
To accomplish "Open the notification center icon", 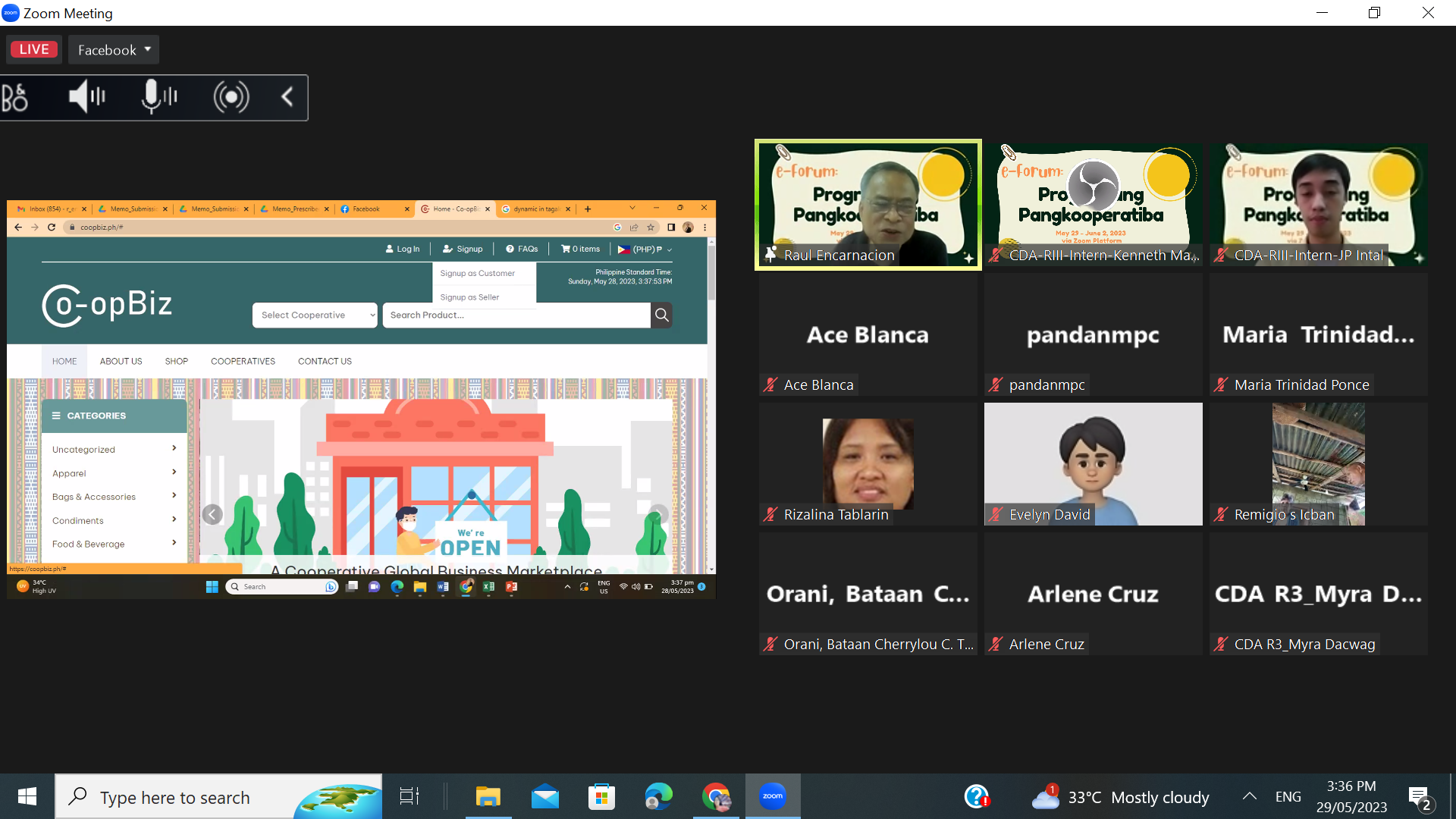I will (1420, 798).
